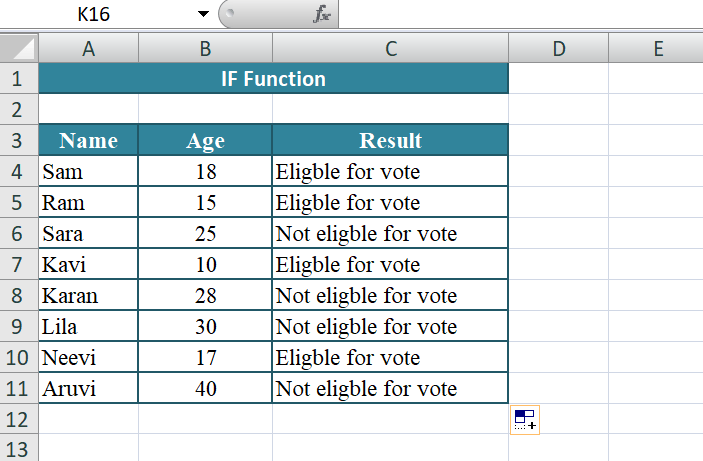Click the IF Function title cell
The height and width of the screenshot is (461, 703).
273,79
